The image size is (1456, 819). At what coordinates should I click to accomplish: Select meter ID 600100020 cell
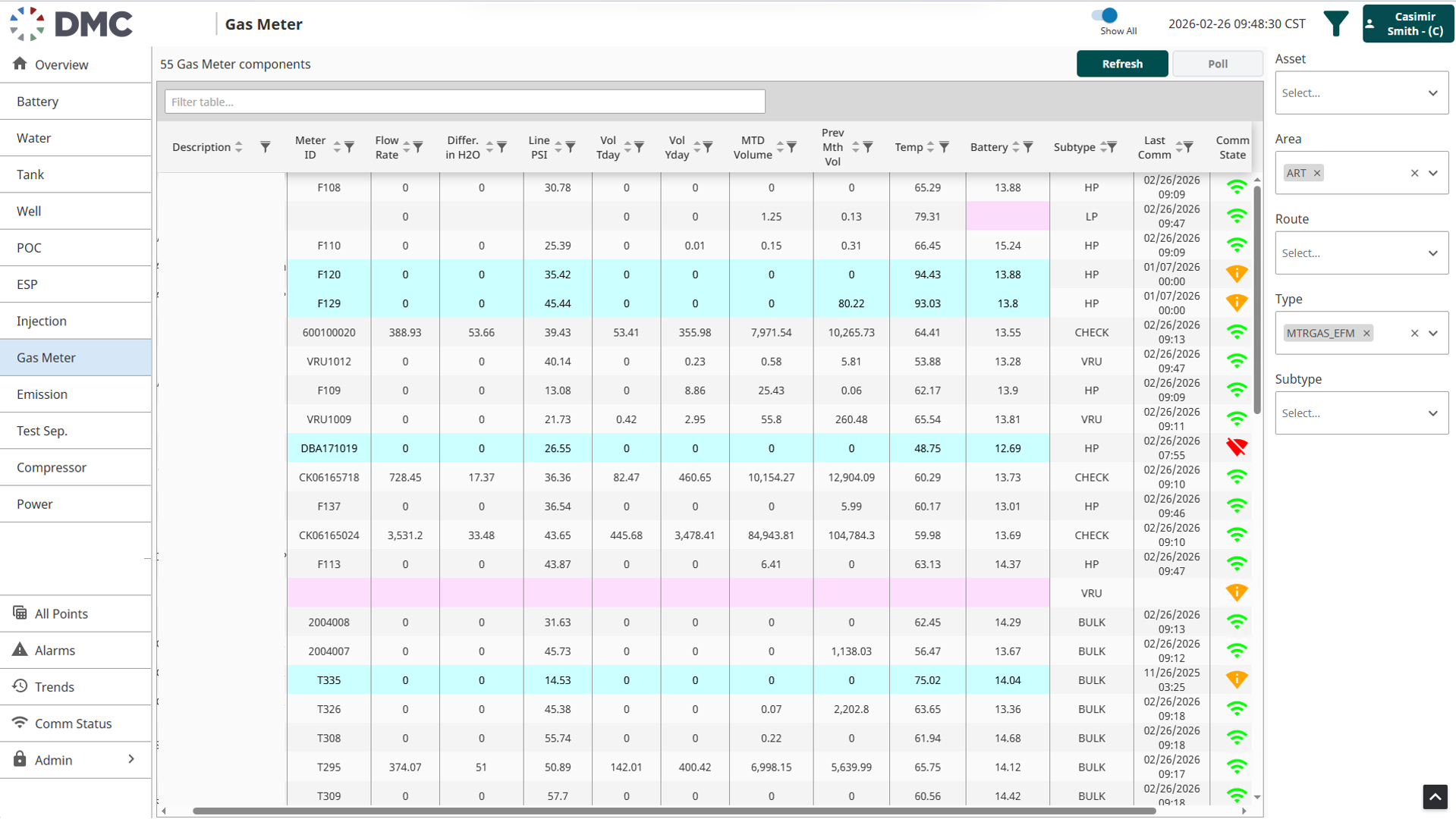point(329,332)
